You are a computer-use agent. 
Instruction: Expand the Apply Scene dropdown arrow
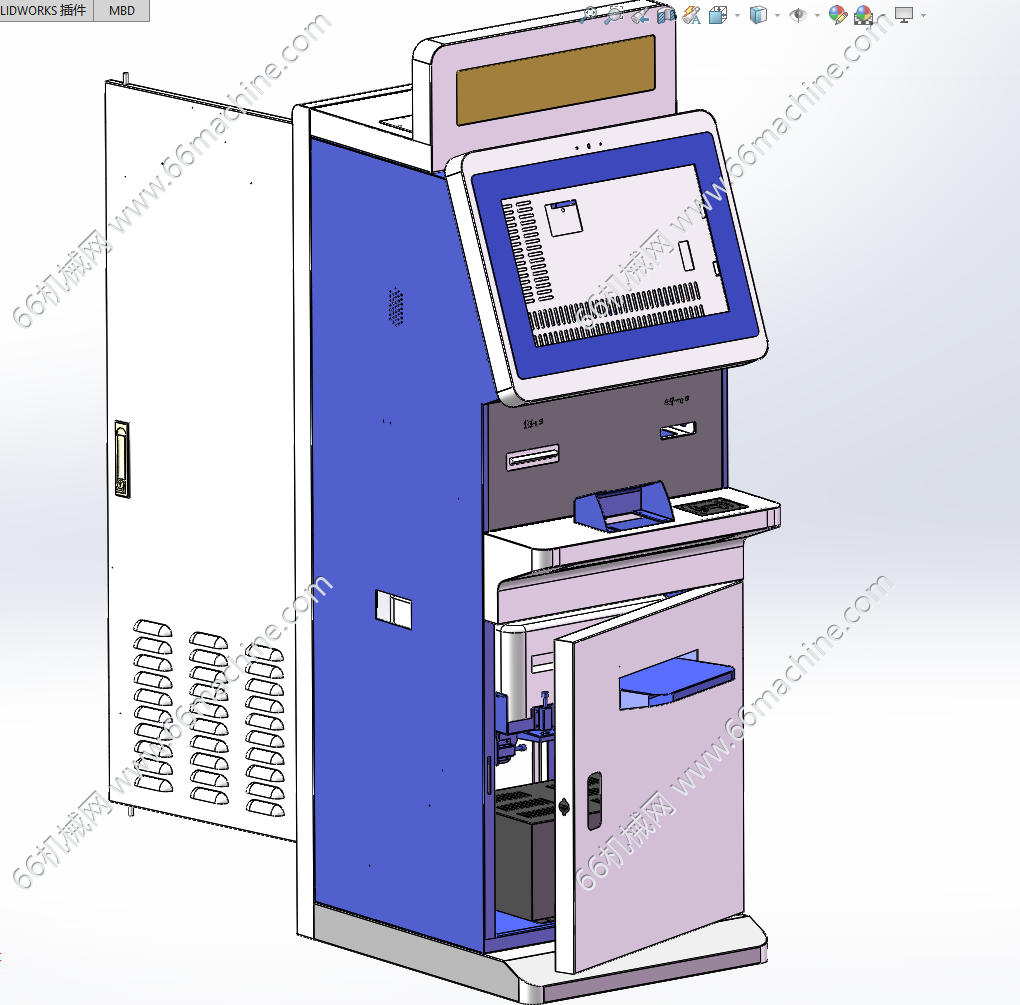pyautogui.click(x=883, y=15)
